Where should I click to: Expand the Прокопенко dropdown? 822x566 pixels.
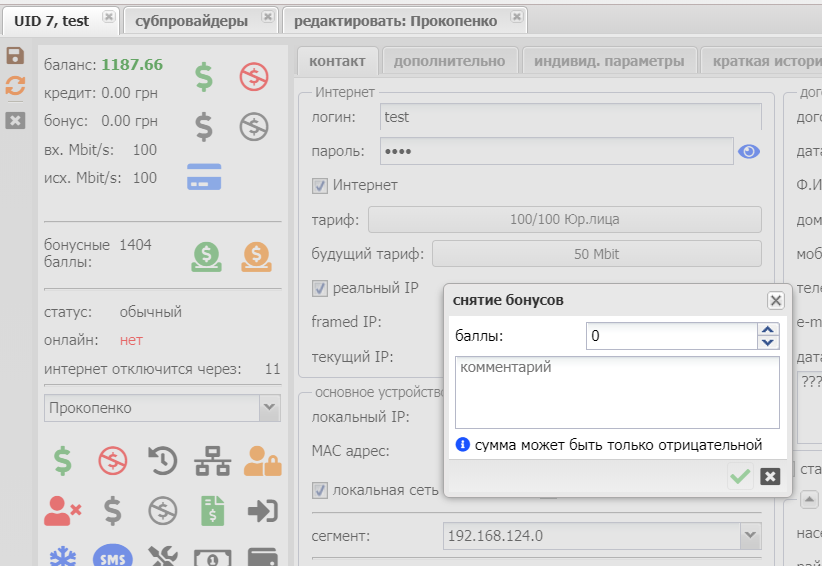(x=269, y=408)
